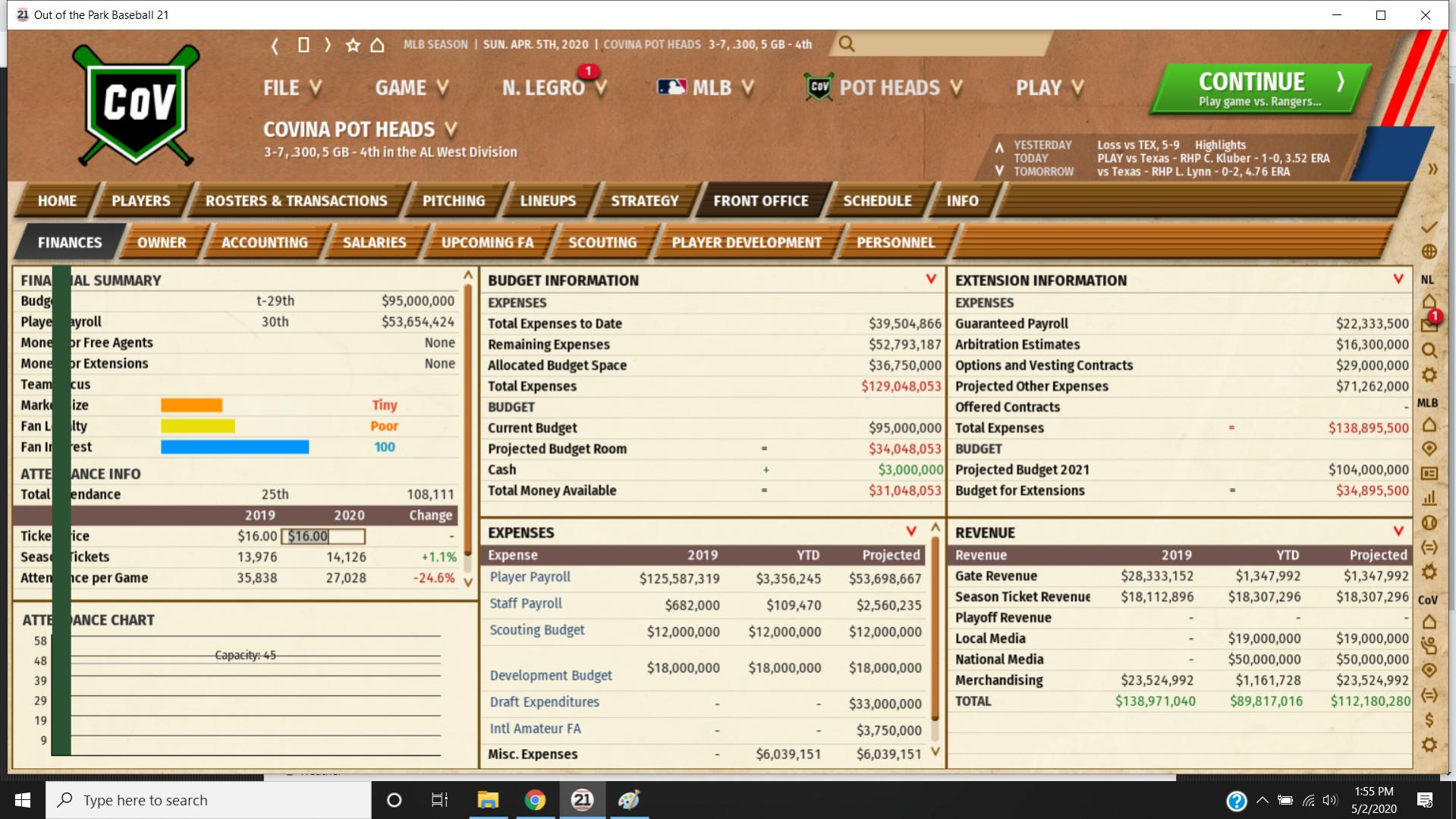Image resolution: width=1456 pixels, height=819 pixels.
Task: Go forward with the right arrow icon
Action: pos(328,46)
